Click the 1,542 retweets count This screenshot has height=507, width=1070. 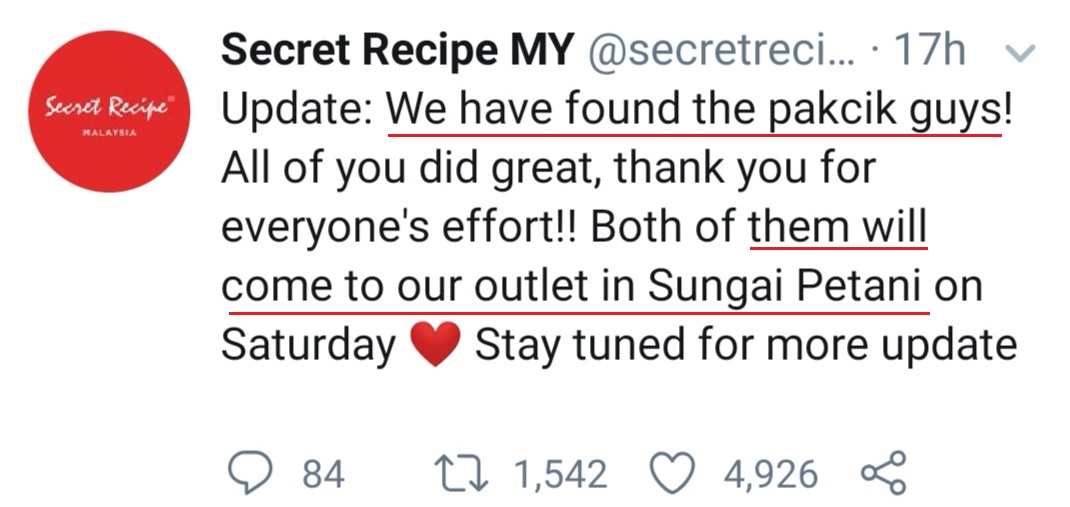560,474
